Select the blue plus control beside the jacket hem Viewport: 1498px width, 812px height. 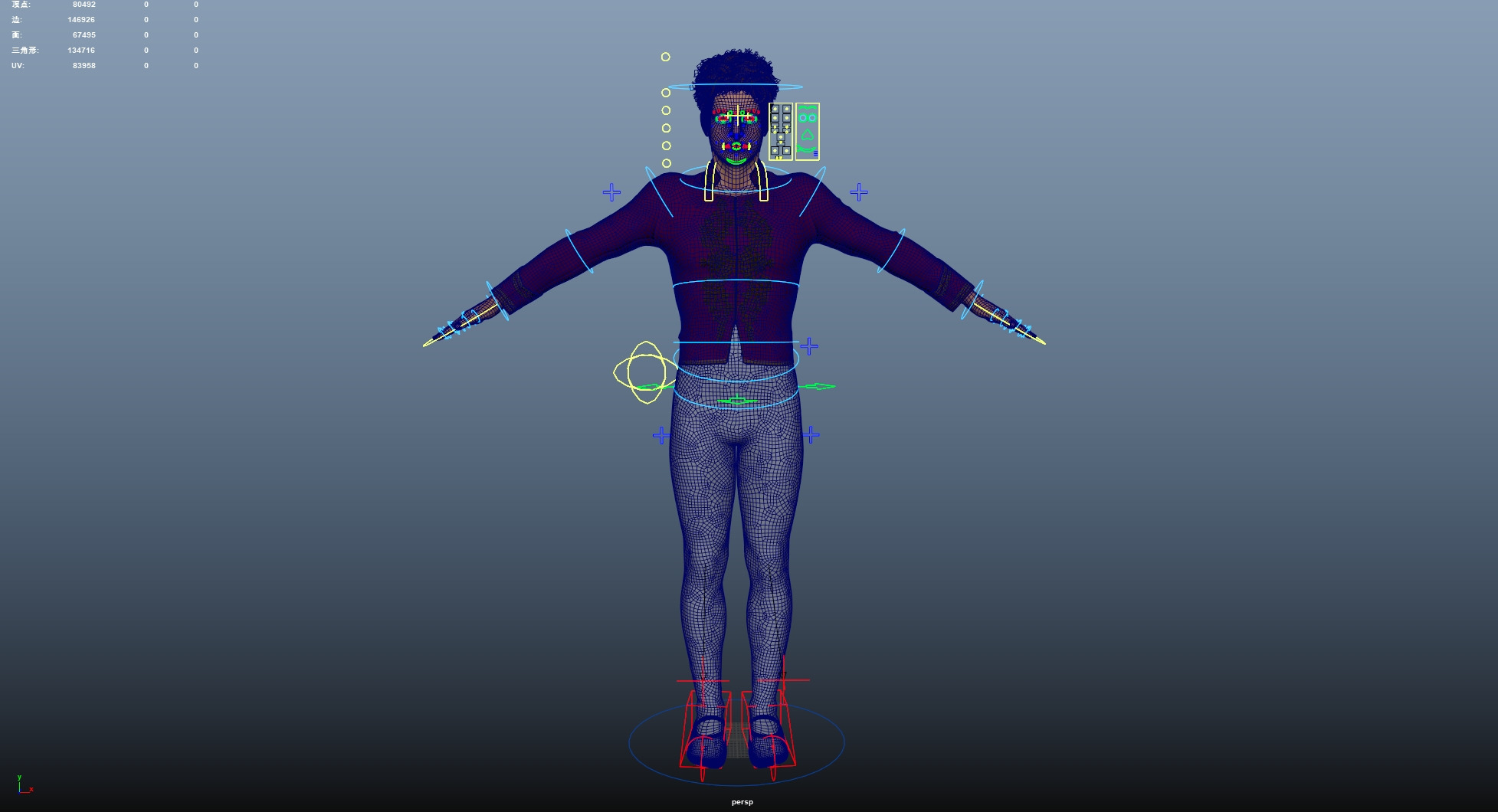[809, 347]
